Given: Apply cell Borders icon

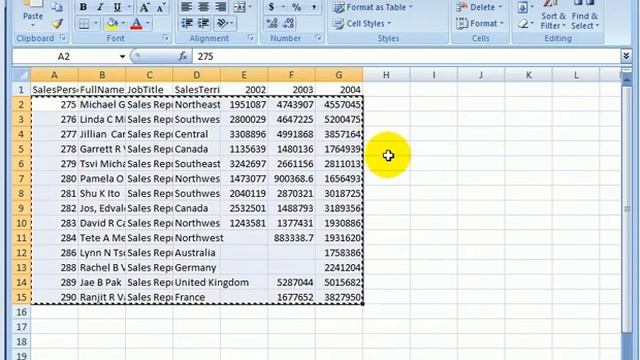Looking at the screenshot, I should click(84, 24).
